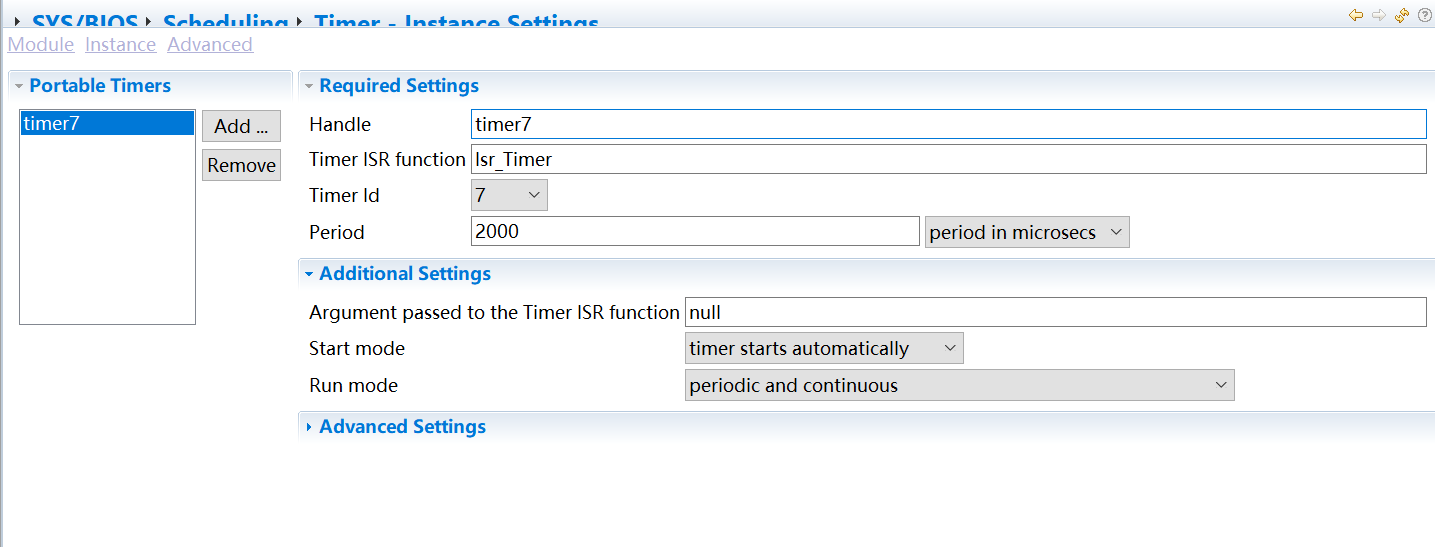
Task: Click the arrow before Scheduling breadcrumb
Action: (148, 21)
